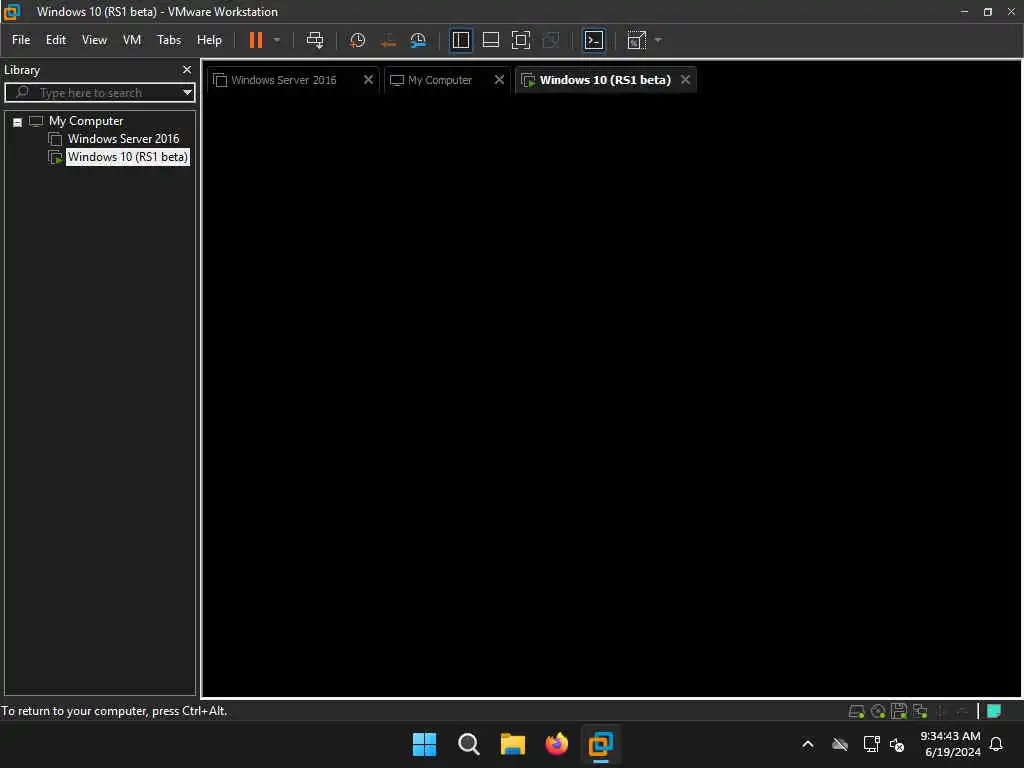The height and width of the screenshot is (768, 1024).
Task: Open the clock and date flyout
Action: coord(951,744)
